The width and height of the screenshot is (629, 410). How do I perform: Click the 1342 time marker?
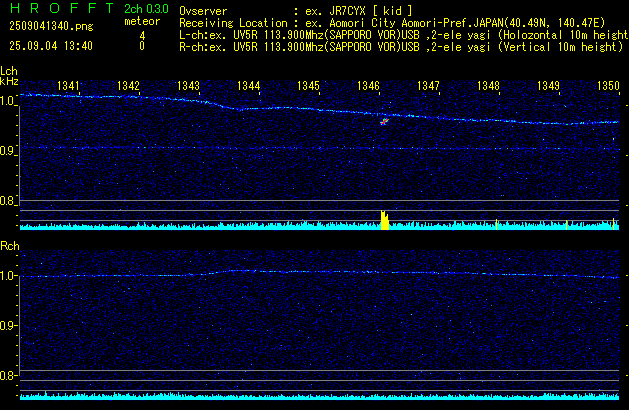[128, 86]
